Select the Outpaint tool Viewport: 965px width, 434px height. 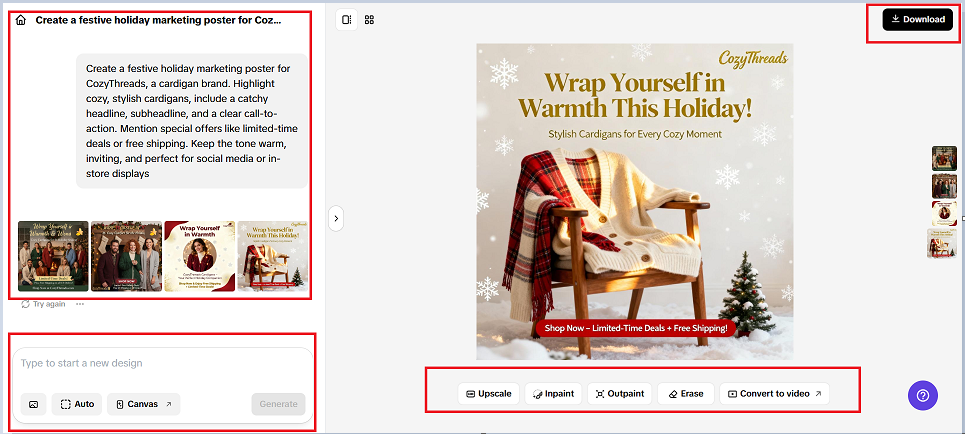pos(620,394)
